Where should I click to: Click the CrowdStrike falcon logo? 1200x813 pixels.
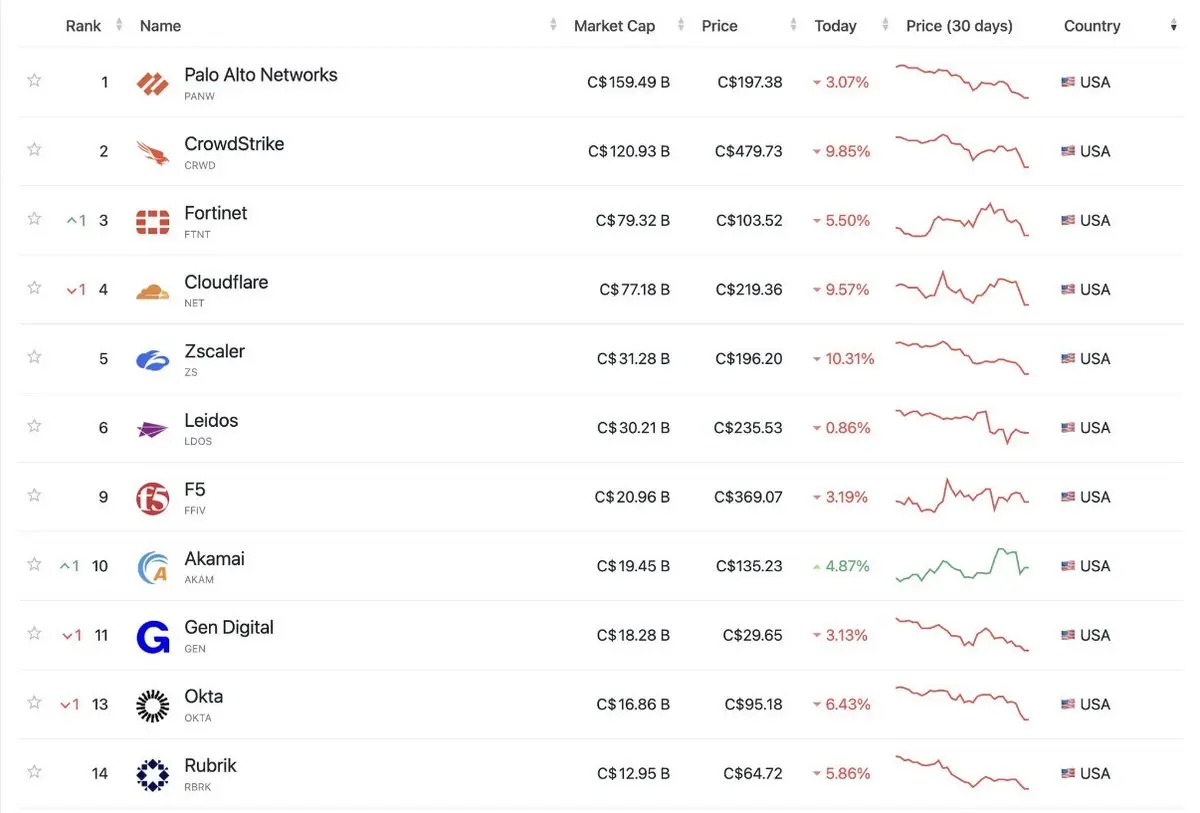(x=152, y=153)
